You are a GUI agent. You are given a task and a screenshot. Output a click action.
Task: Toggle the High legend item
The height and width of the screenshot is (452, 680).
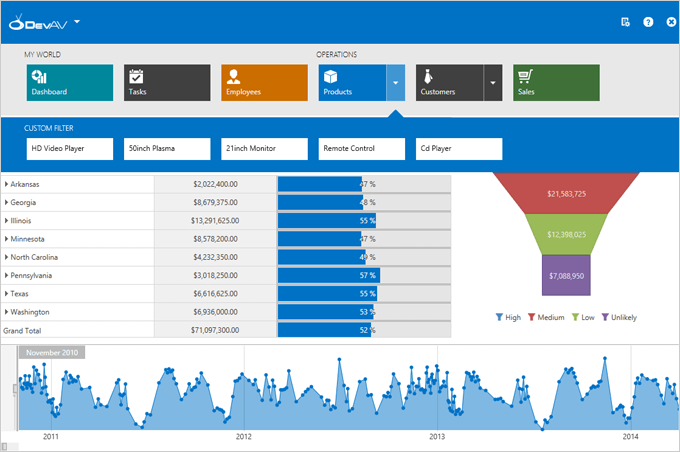pos(508,317)
